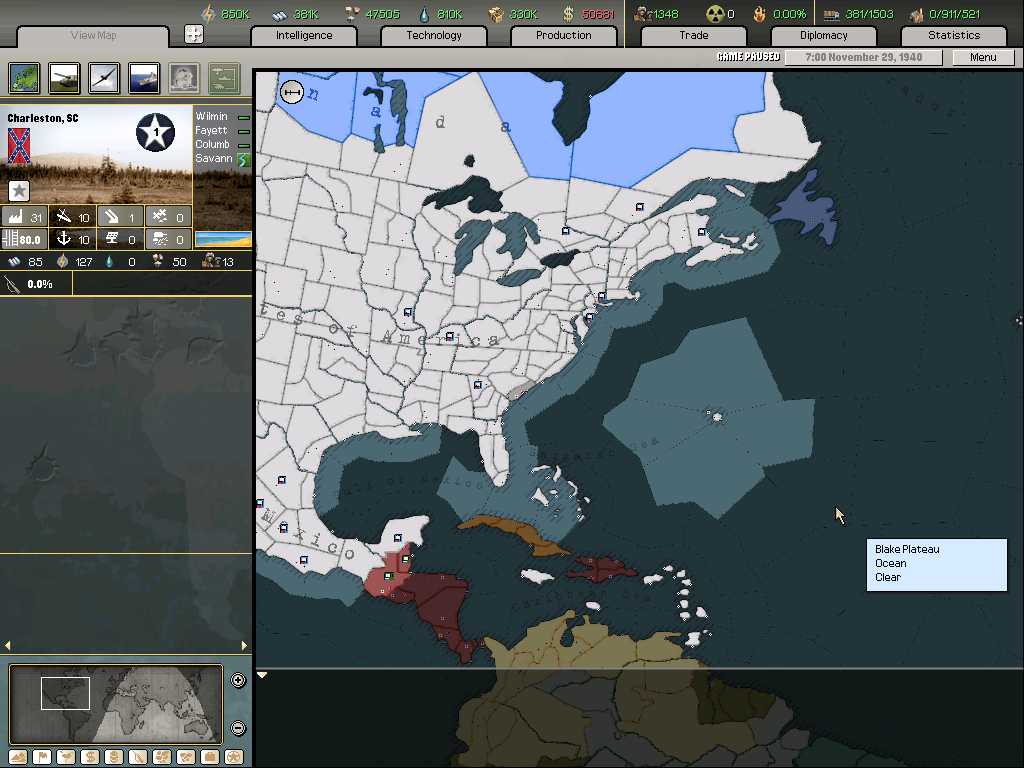This screenshot has width=1024, height=768.
Task: Click the factory industry icon showing 31
Action: click(x=15, y=217)
